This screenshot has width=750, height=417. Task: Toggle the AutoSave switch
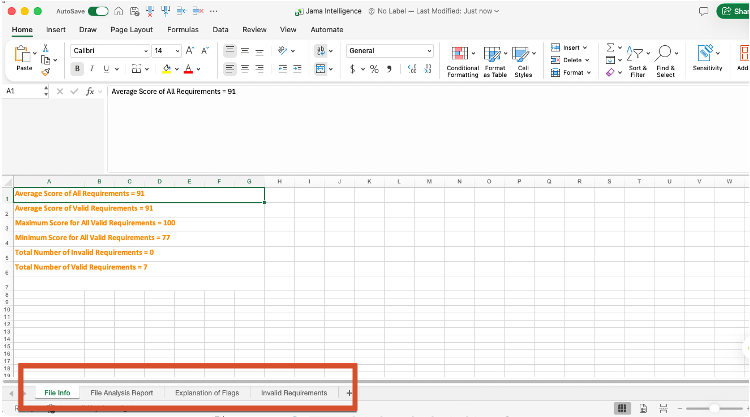tap(98, 11)
